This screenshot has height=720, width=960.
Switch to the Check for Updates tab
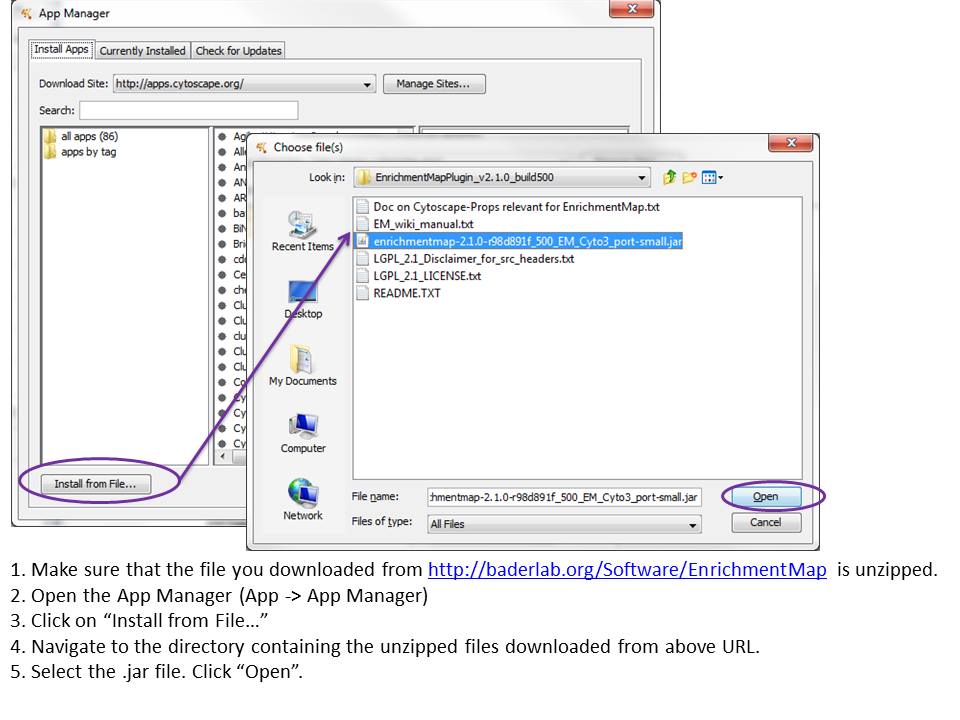pyautogui.click(x=238, y=50)
